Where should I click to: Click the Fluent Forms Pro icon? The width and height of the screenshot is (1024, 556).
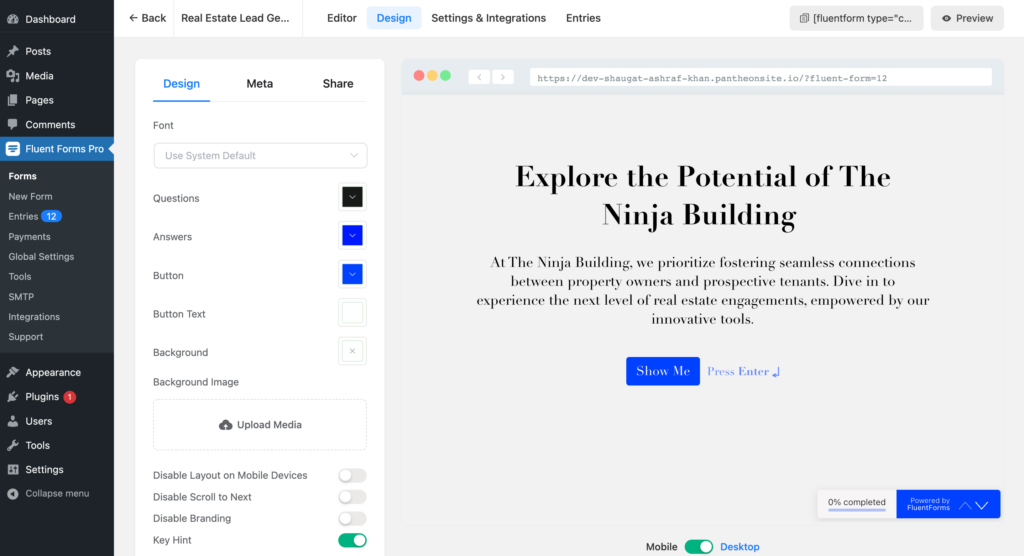tap(12, 149)
